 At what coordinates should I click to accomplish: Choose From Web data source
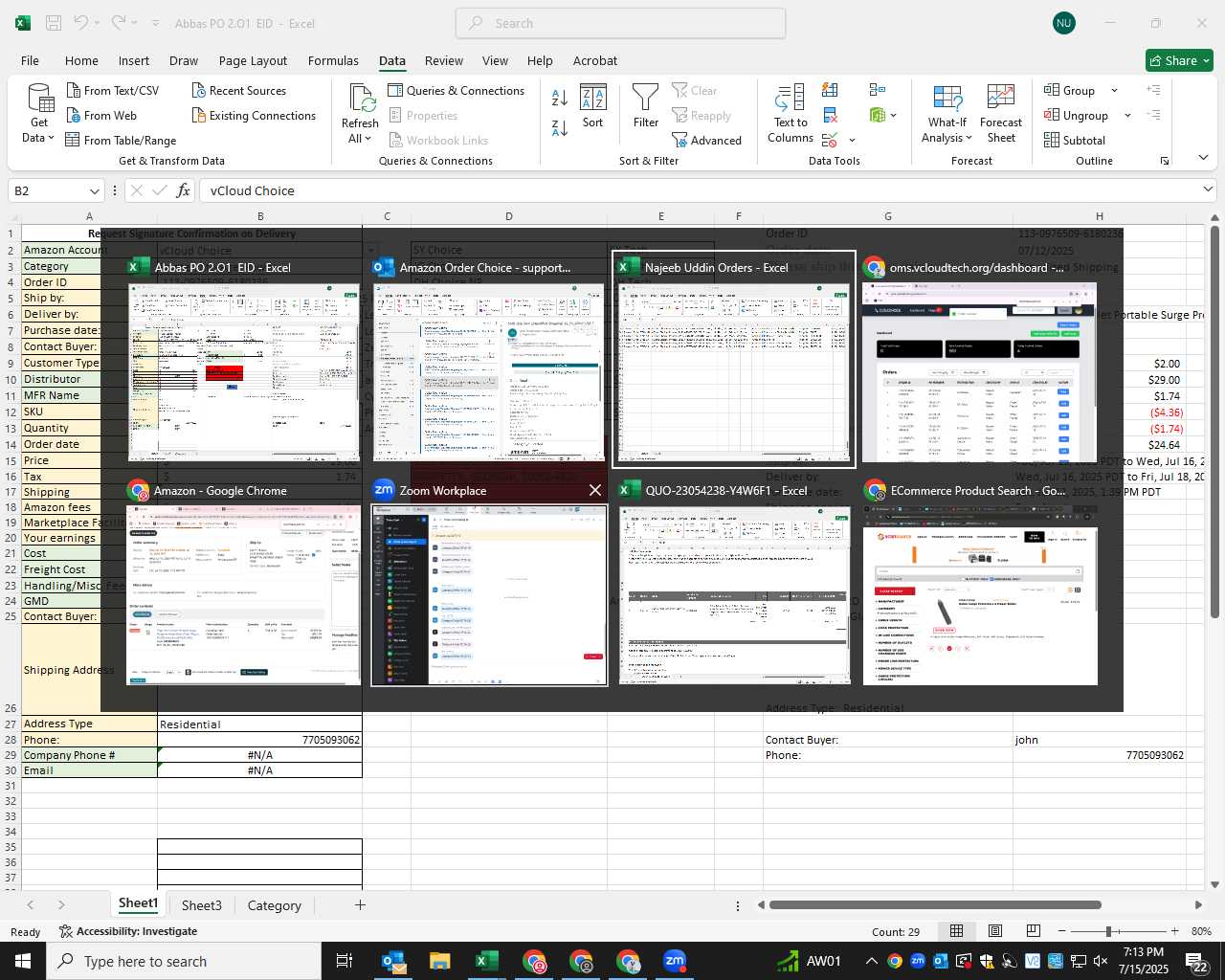[x=101, y=115]
